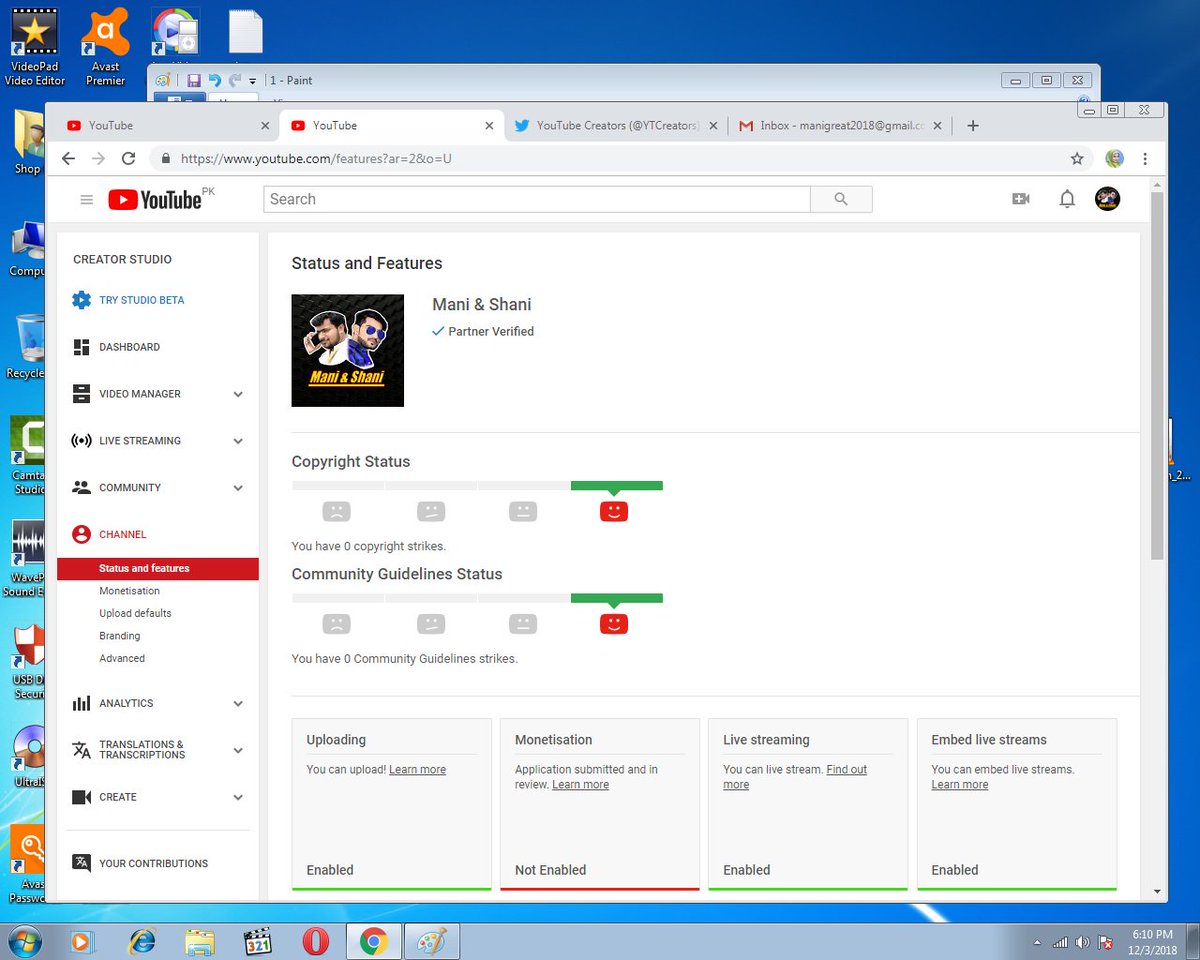Viewport: 1200px width, 960px height.
Task: Expand the Create section
Action: (238, 797)
